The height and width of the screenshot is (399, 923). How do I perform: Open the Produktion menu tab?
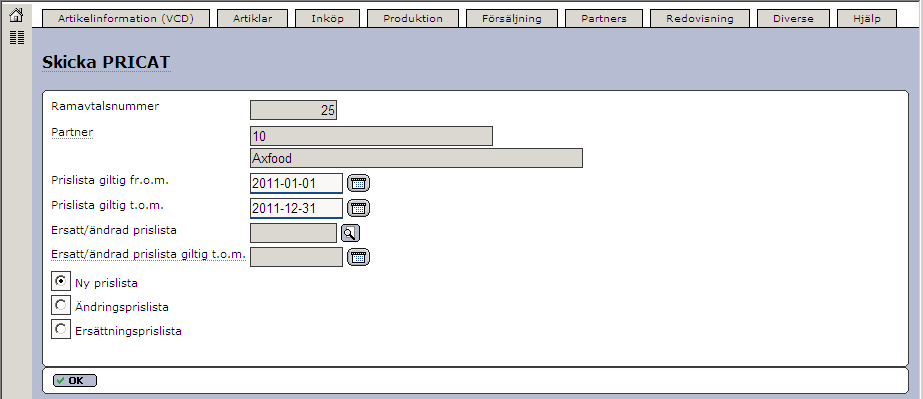413,18
